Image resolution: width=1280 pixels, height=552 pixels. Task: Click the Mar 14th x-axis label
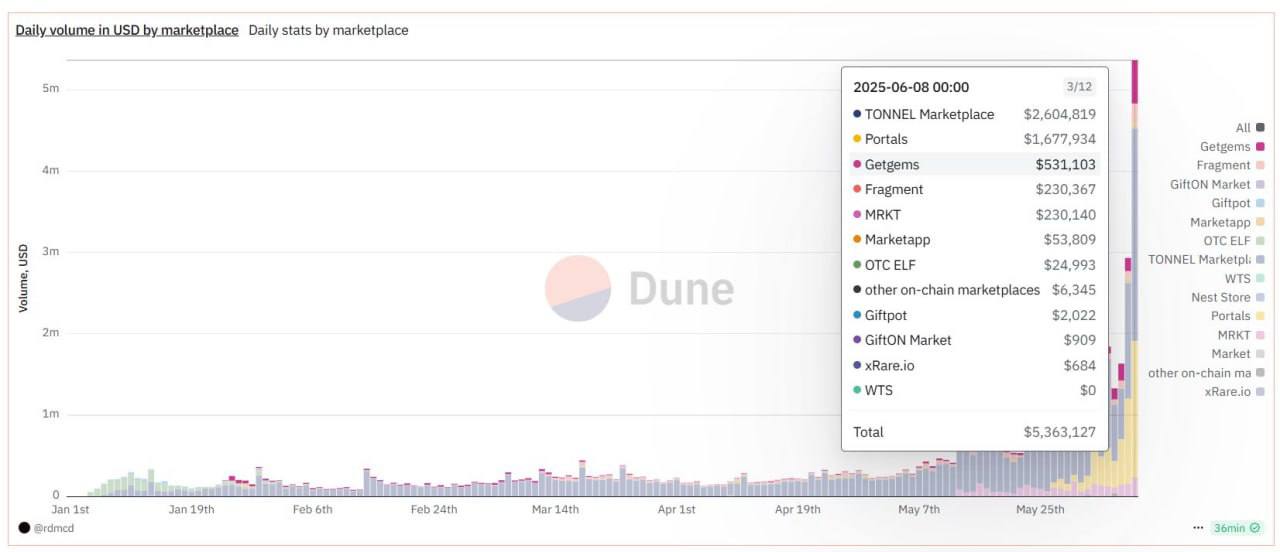[x=555, y=509]
